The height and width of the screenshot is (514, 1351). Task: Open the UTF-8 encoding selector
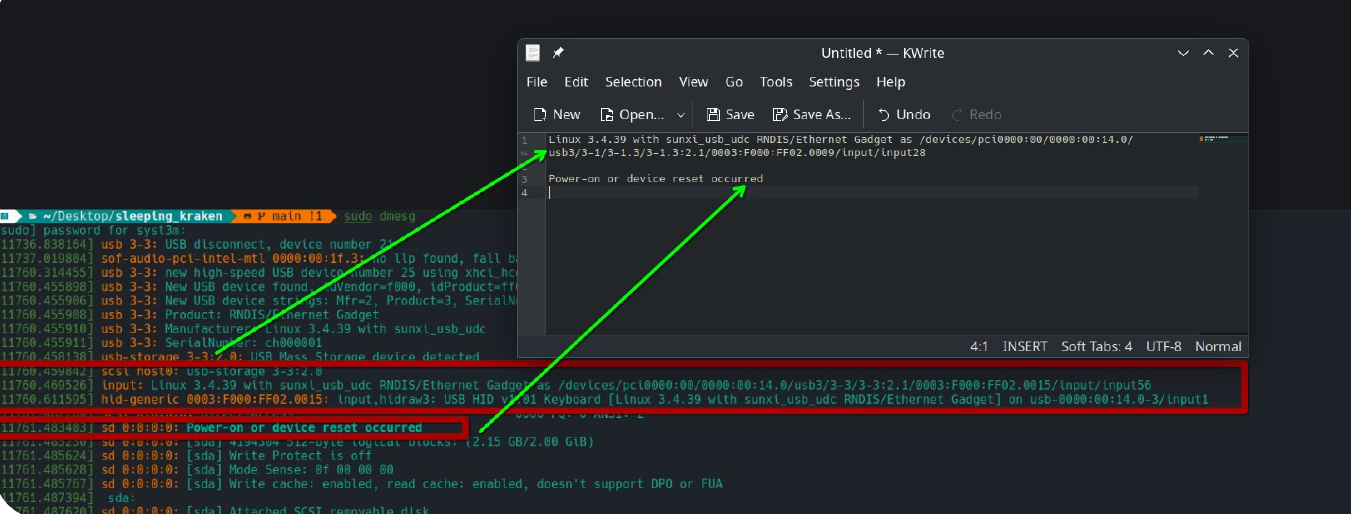point(1163,346)
